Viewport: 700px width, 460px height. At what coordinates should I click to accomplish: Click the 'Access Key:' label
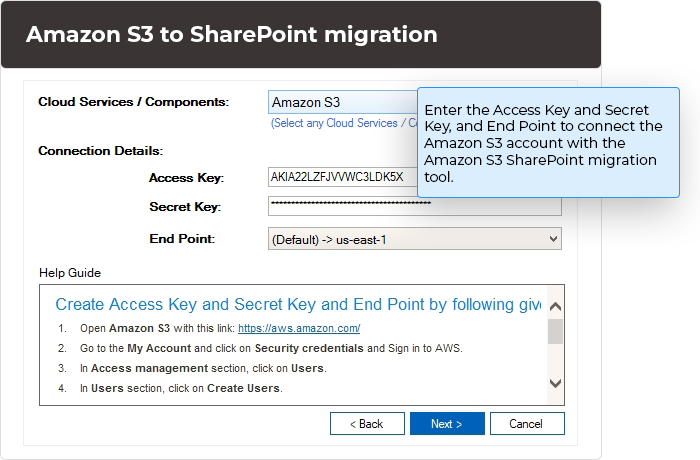[x=186, y=178]
